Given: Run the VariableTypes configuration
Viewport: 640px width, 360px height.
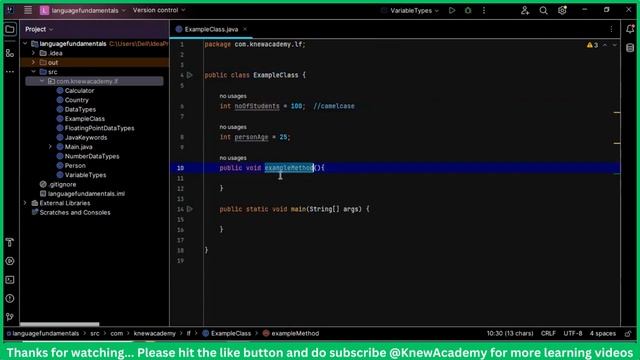Looking at the screenshot, I should (x=452, y=10).
